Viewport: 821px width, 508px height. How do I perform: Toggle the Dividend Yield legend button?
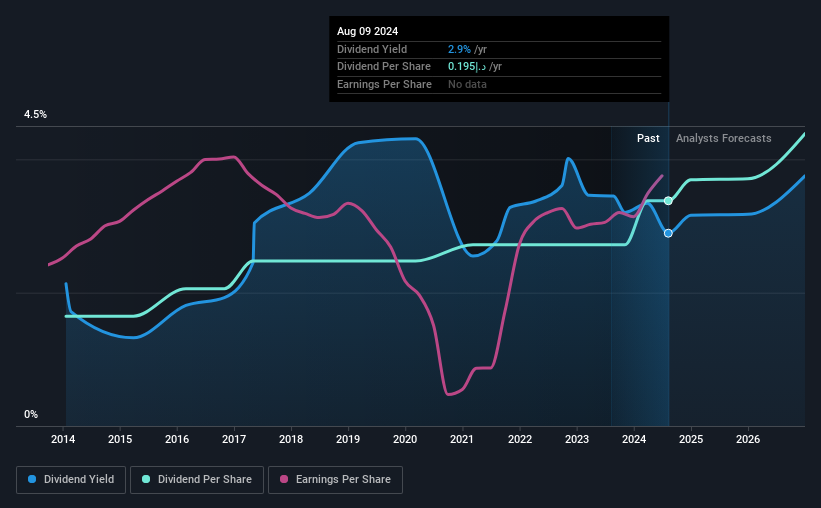tap(71, 480)
